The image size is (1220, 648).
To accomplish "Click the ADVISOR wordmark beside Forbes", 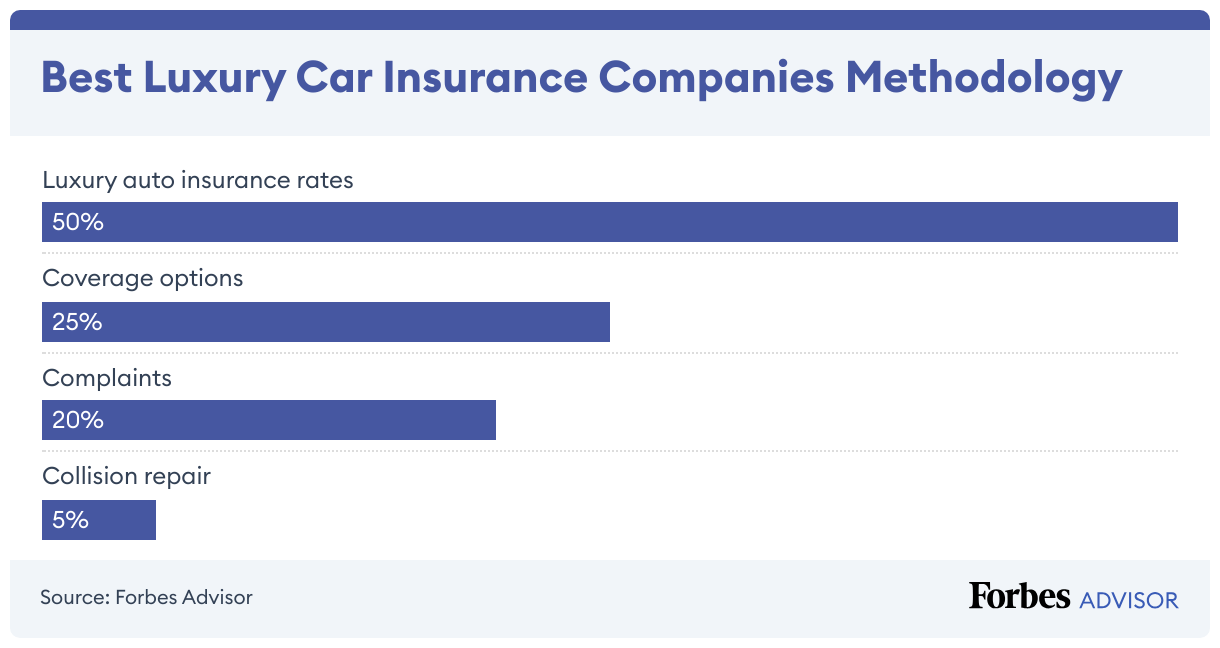I will click(1129, 600).
